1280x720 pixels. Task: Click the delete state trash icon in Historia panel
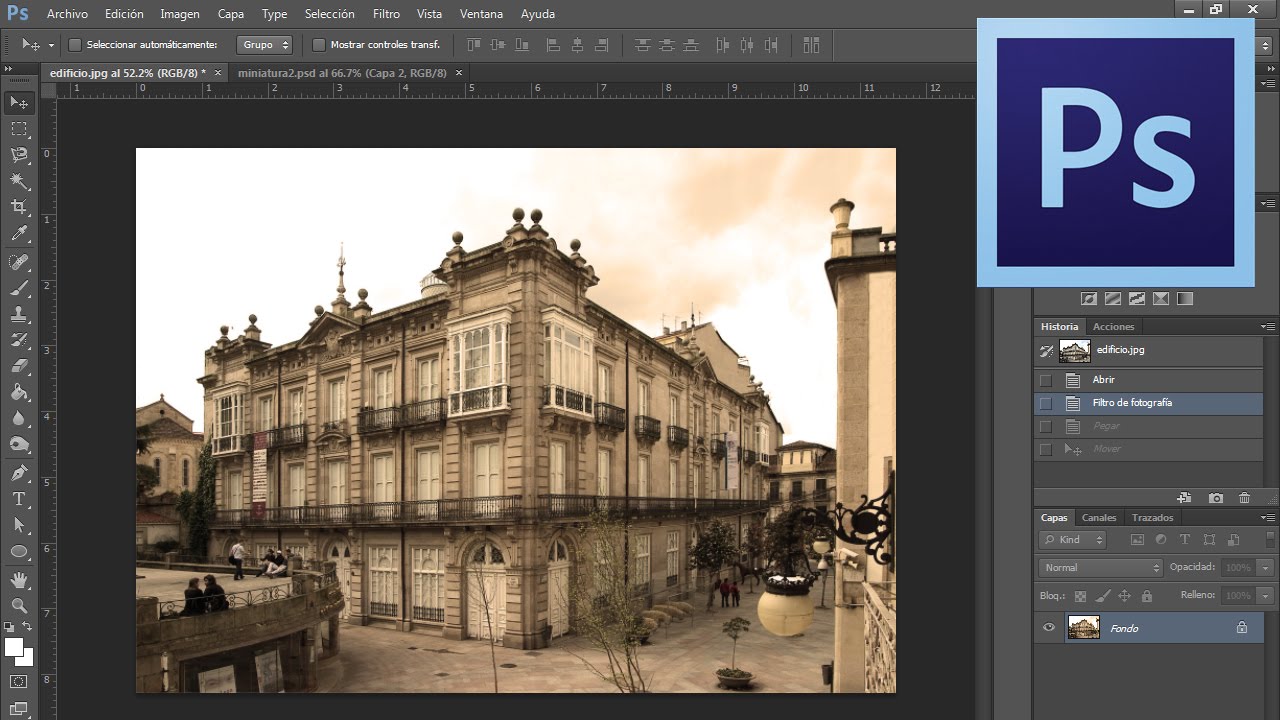(x=1244, y=498)
